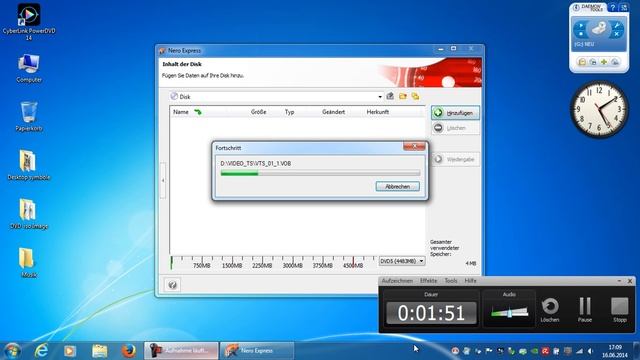Switch to the Aufnahme läuft taskbar window

pos(181,351)
